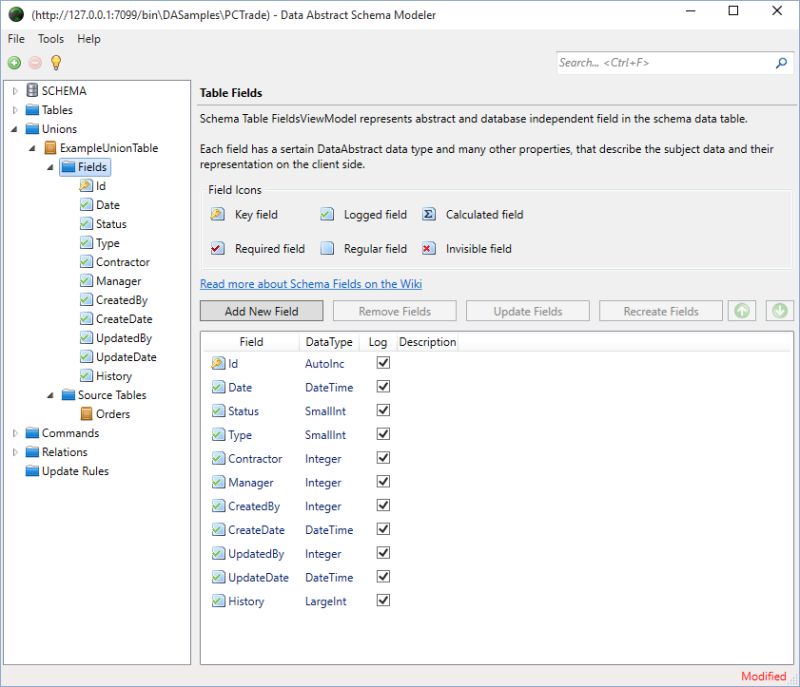Collapse the Unions tree node

point(14,129)
